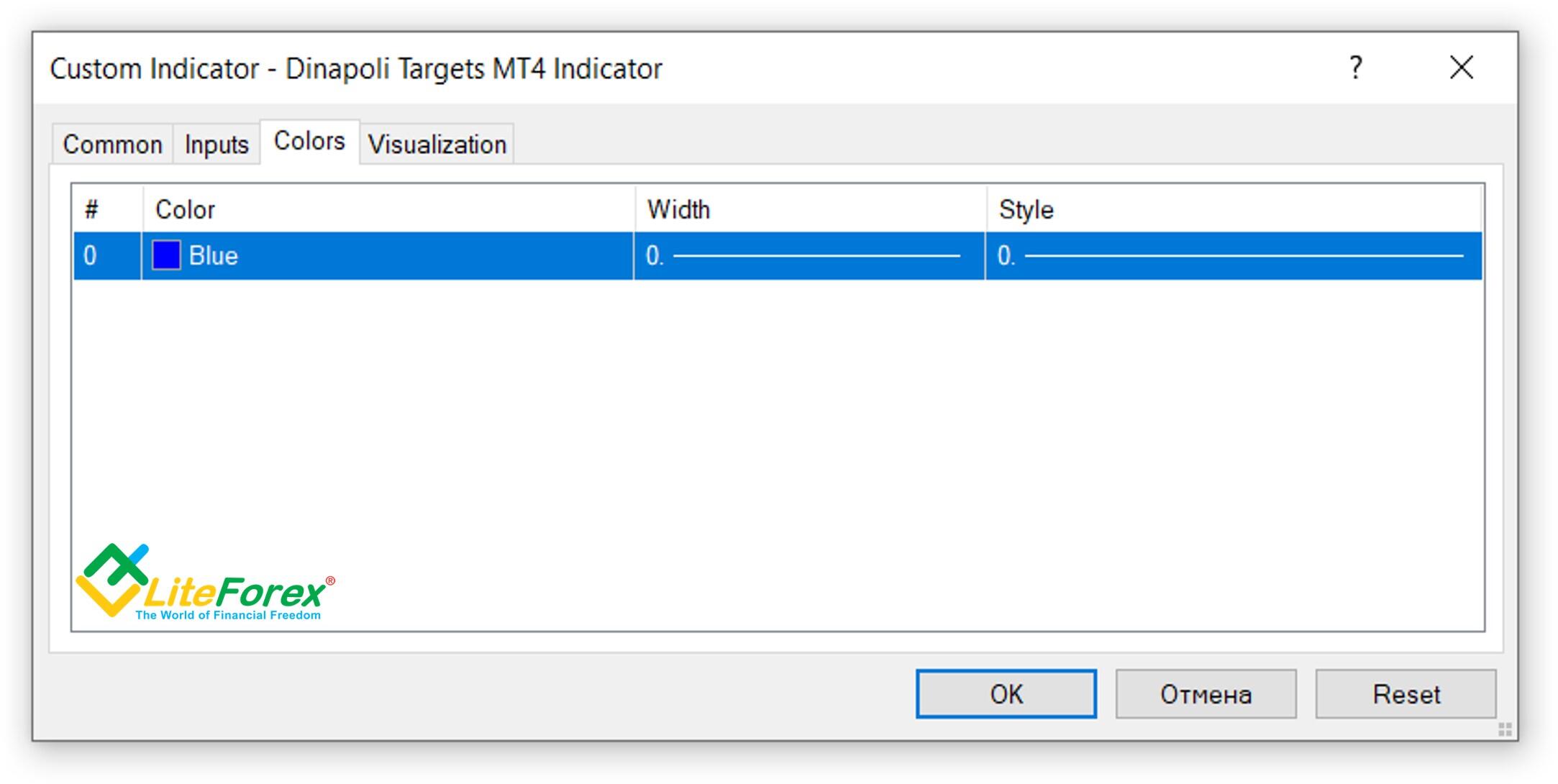Screen dimensions: 1558x784
Task: Open the Inputs tab
Action: [x=217, y=145]
